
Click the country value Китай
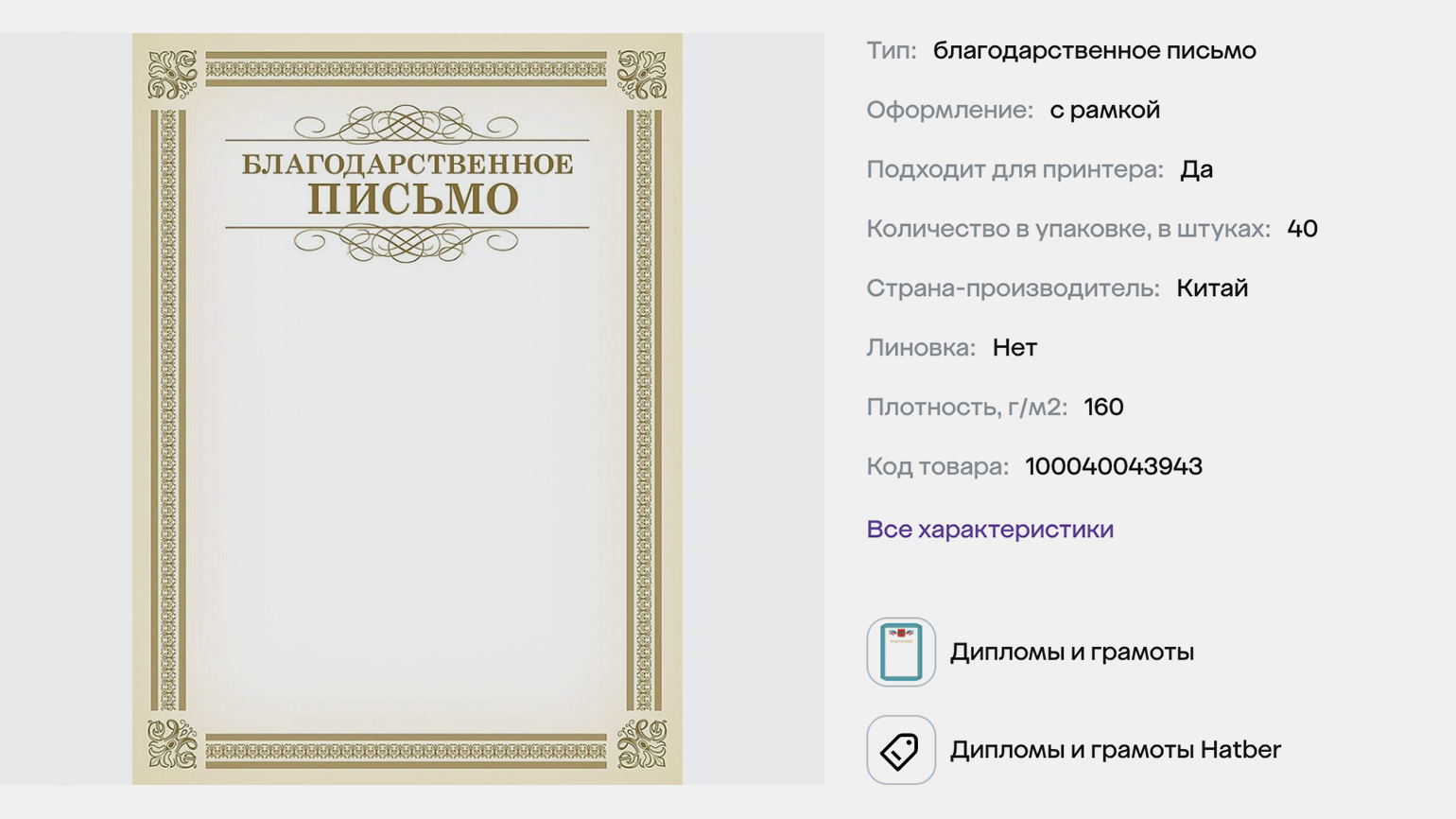(x=1212, y=288)
